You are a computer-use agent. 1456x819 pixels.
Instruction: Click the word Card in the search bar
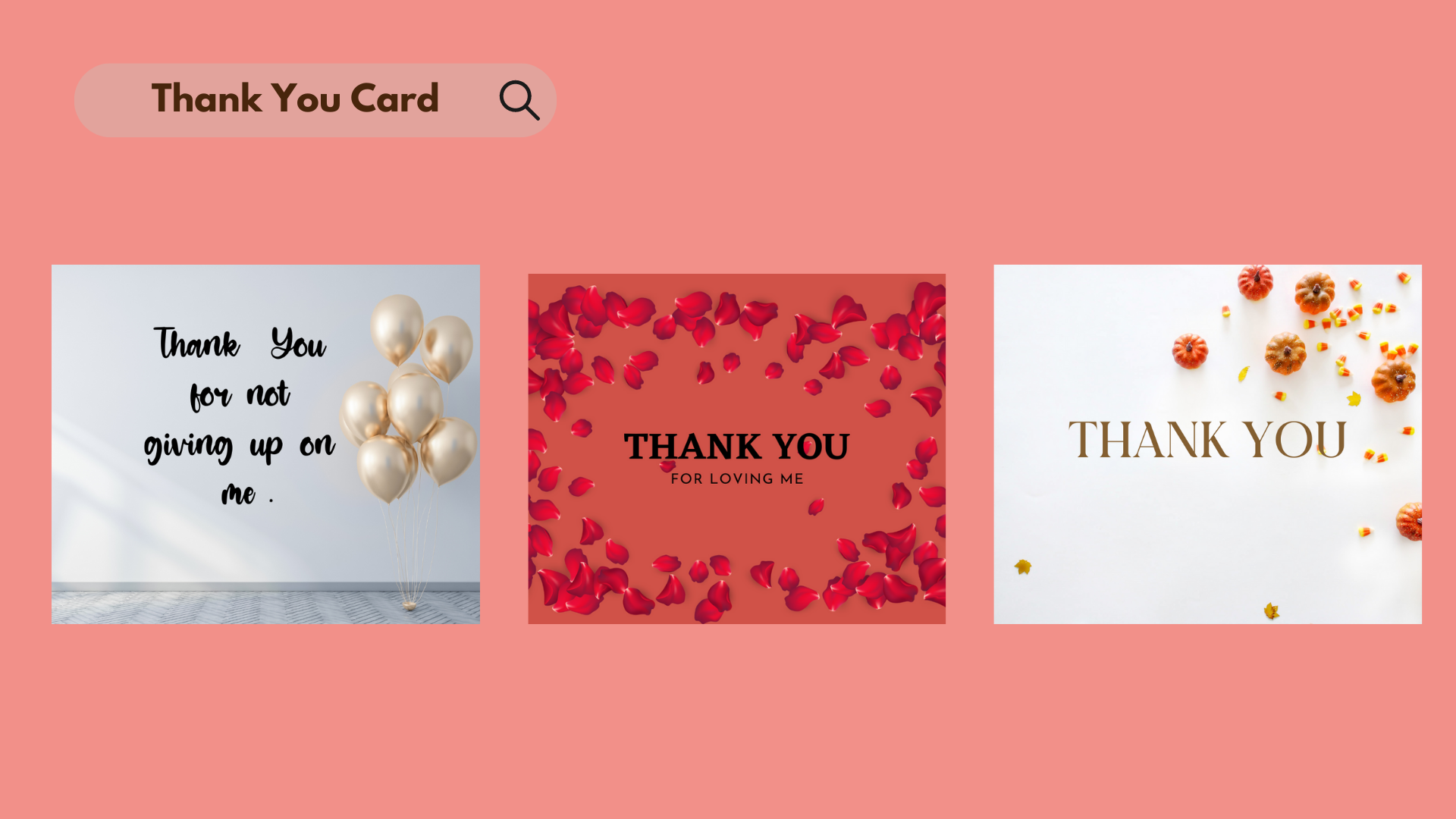(x=394, y=99)
